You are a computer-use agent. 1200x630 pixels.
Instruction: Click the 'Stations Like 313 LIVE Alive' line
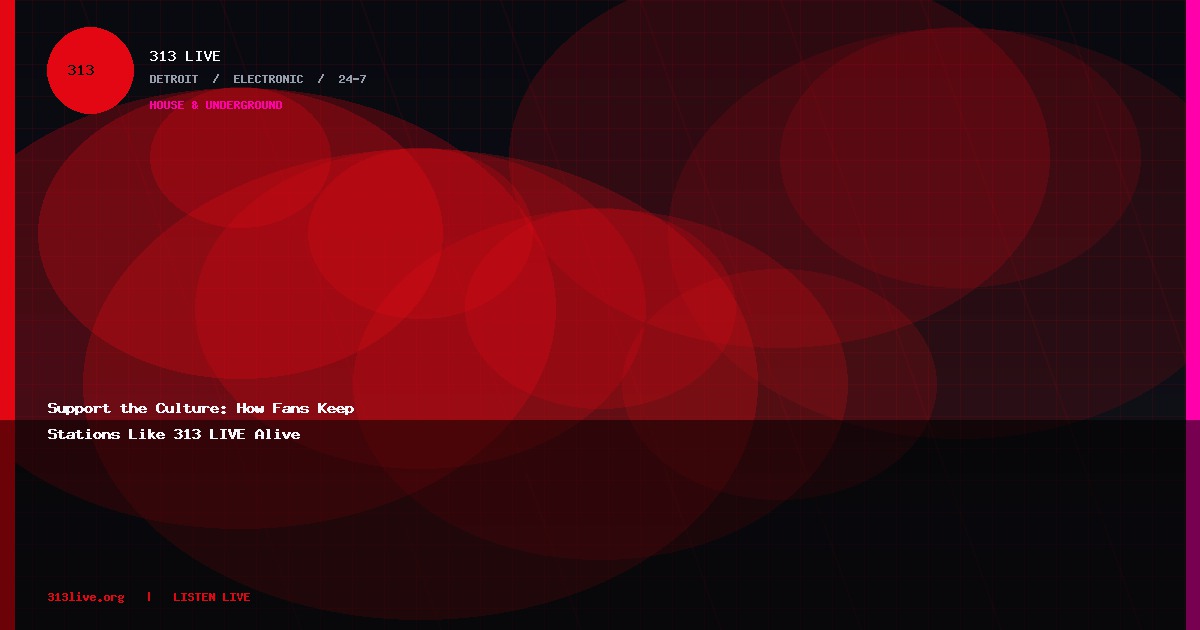(x=174, y=434)
